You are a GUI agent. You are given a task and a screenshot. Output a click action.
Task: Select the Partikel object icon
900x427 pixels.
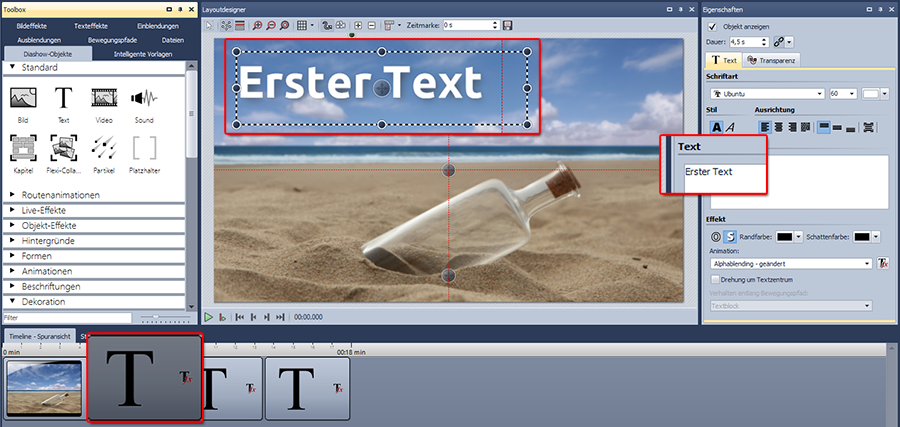[x=104, y=147]
